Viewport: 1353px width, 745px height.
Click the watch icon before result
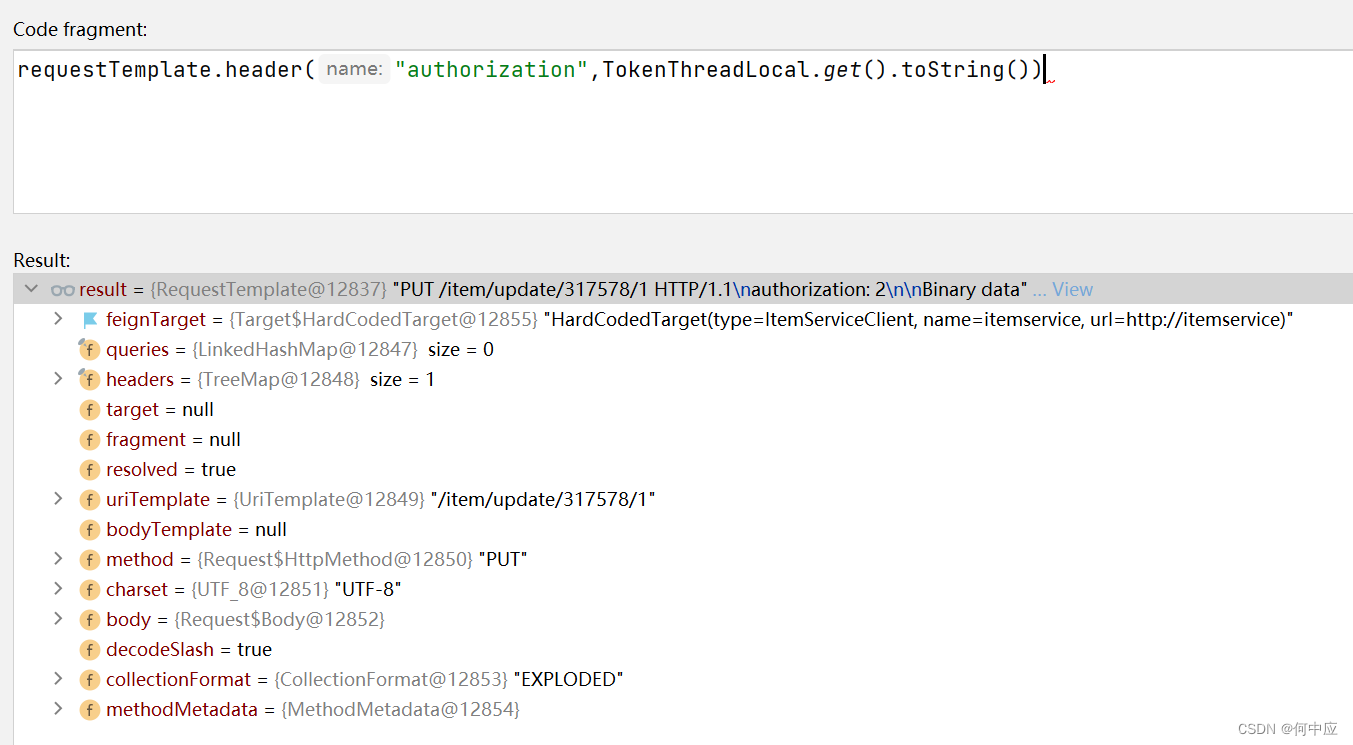point(62,289)
